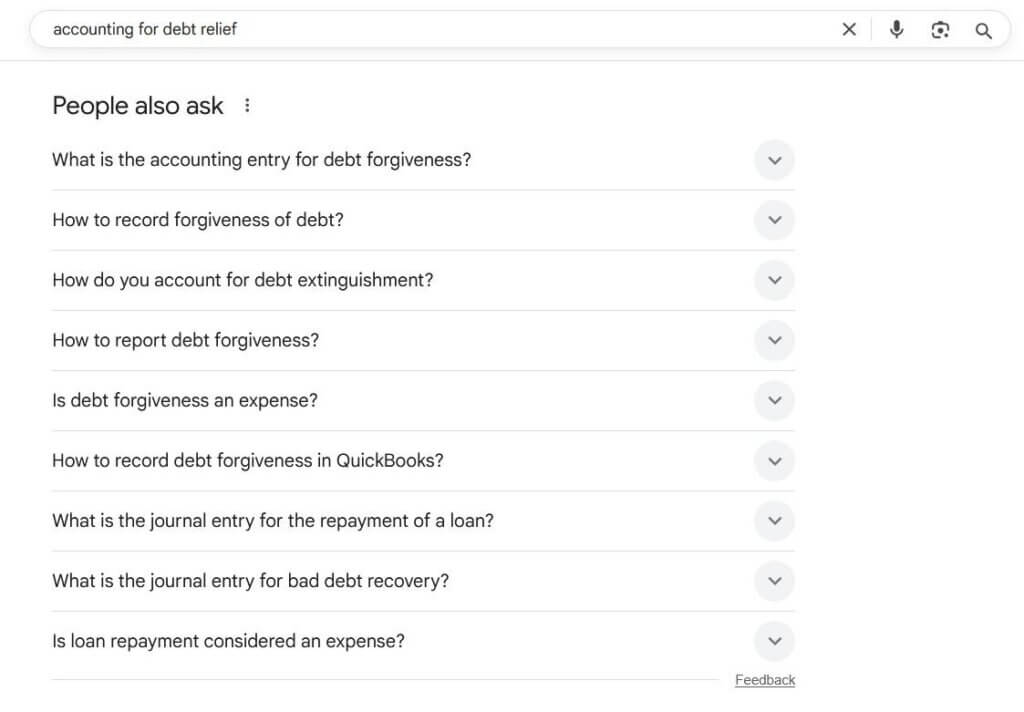Open the Feedback link

765,679
